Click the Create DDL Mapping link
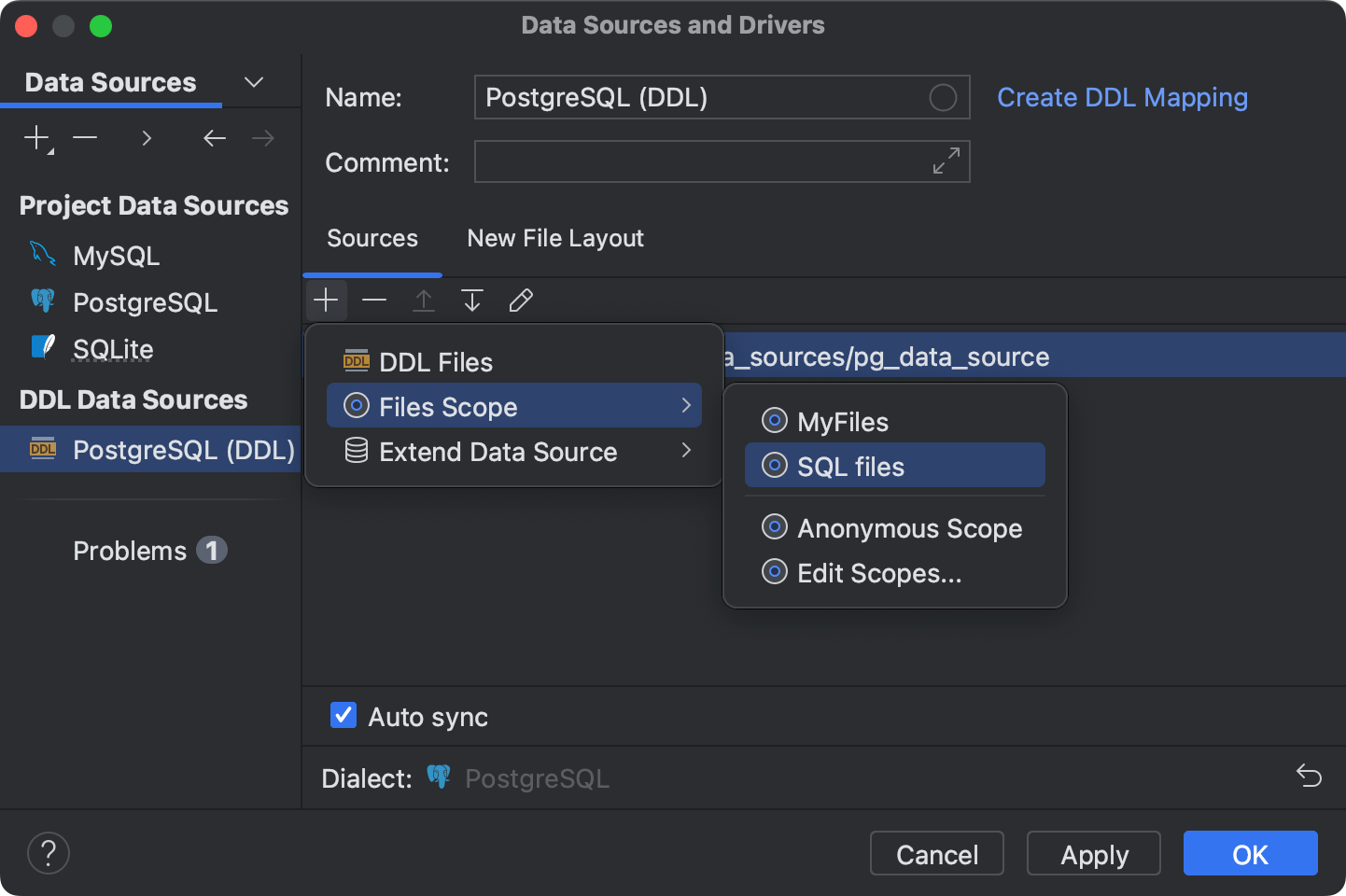The width and height of the screenshot is (1346, 896). (1121, 97)
